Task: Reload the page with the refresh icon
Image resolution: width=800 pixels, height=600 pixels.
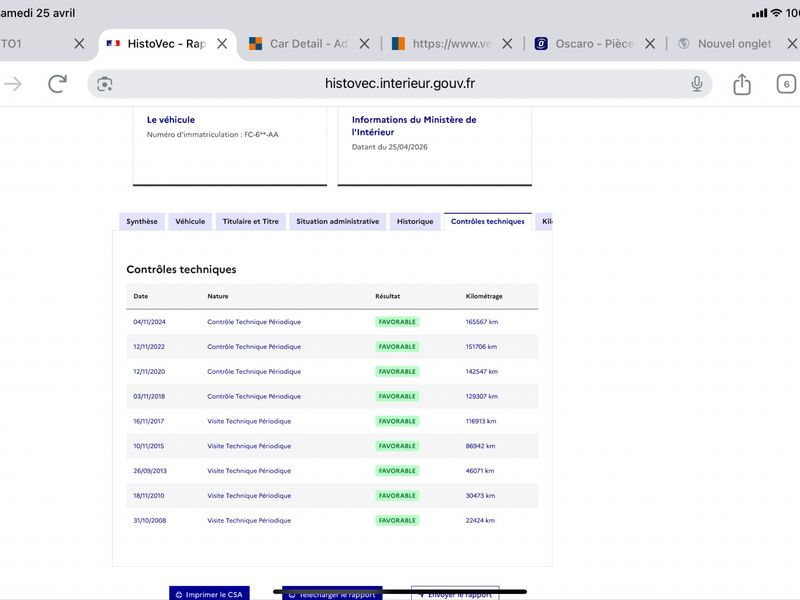Action: tap(57, 84)
